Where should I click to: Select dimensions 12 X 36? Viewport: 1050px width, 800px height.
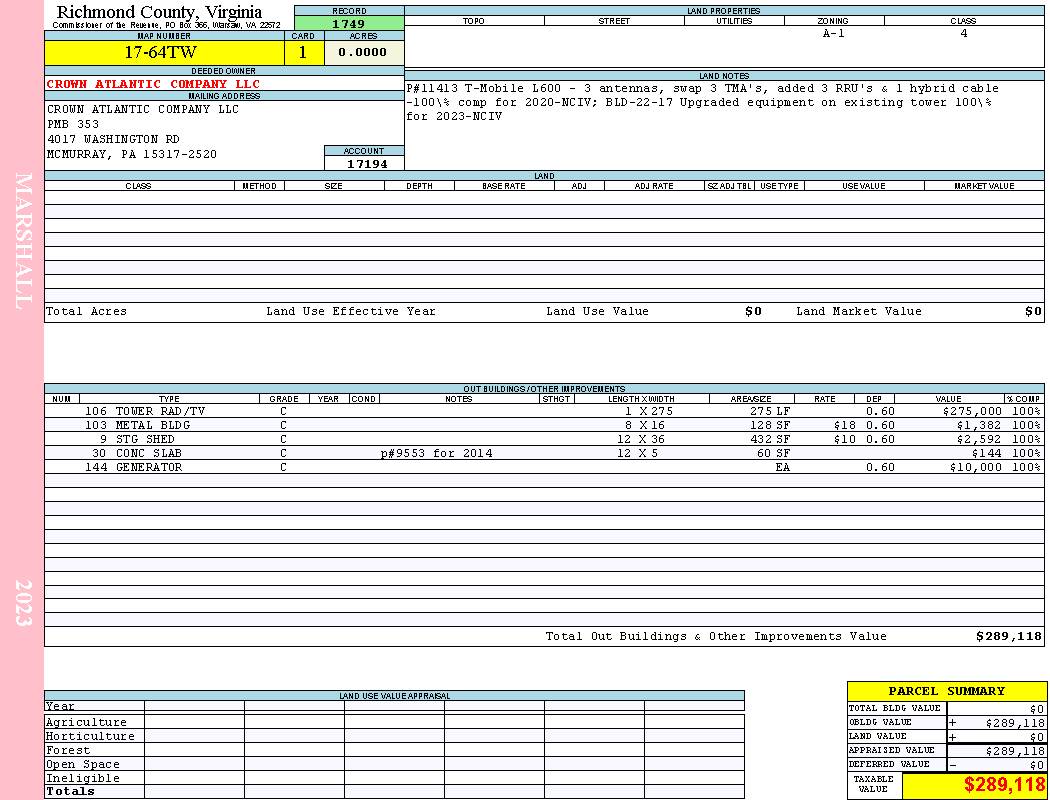tap(642, 439)
